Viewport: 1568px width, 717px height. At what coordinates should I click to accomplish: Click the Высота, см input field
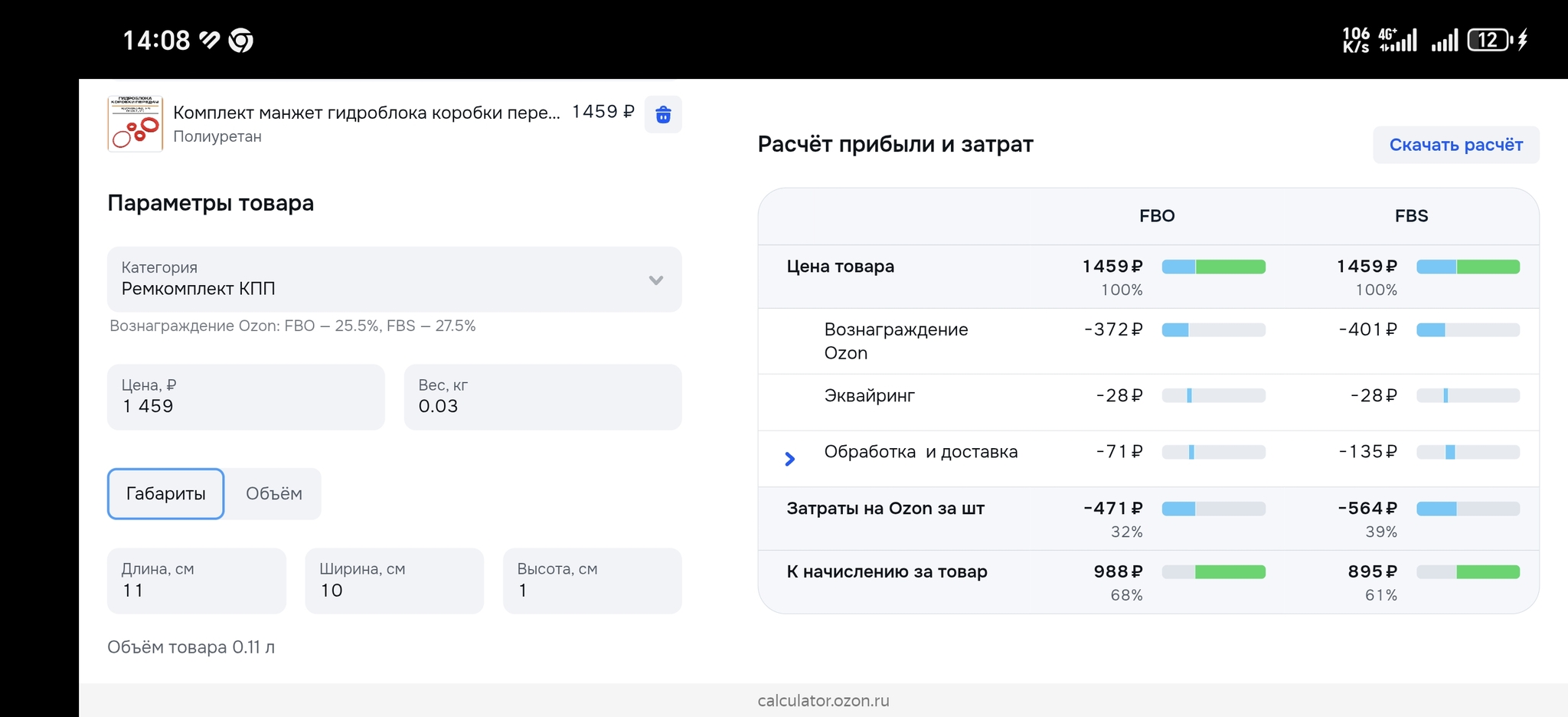(592, 581)
